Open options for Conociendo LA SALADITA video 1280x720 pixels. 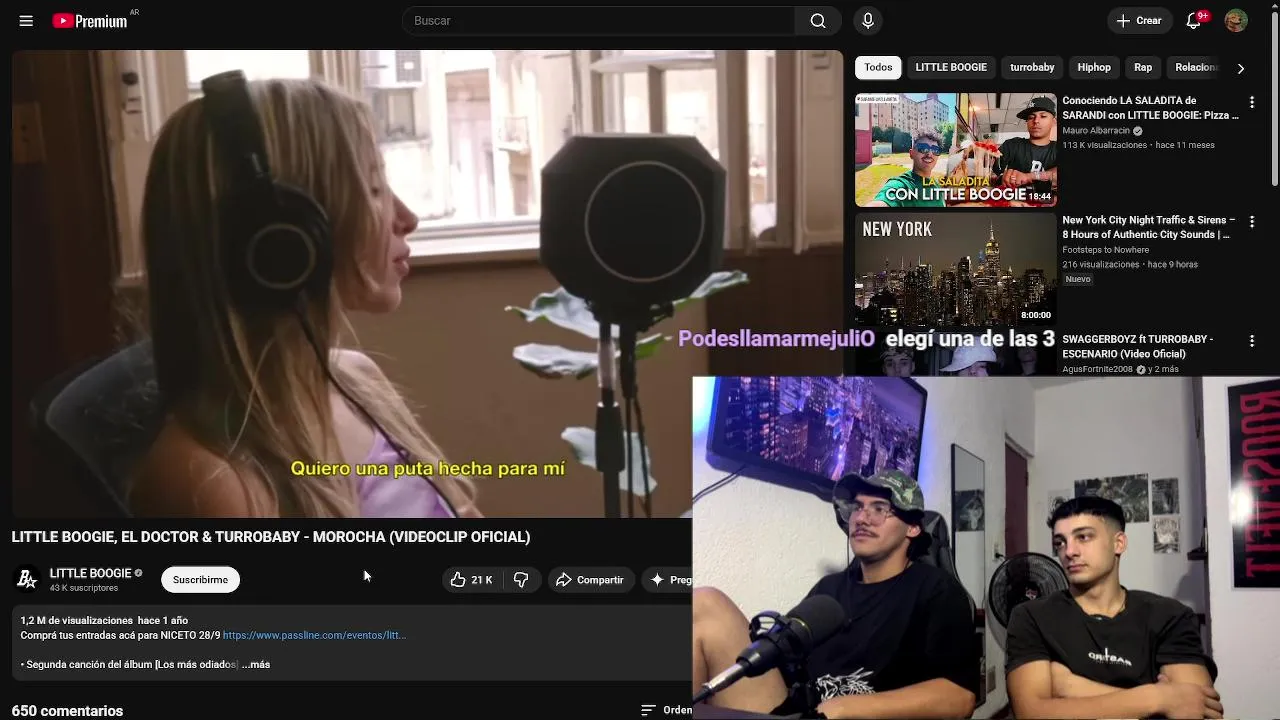1251,102
